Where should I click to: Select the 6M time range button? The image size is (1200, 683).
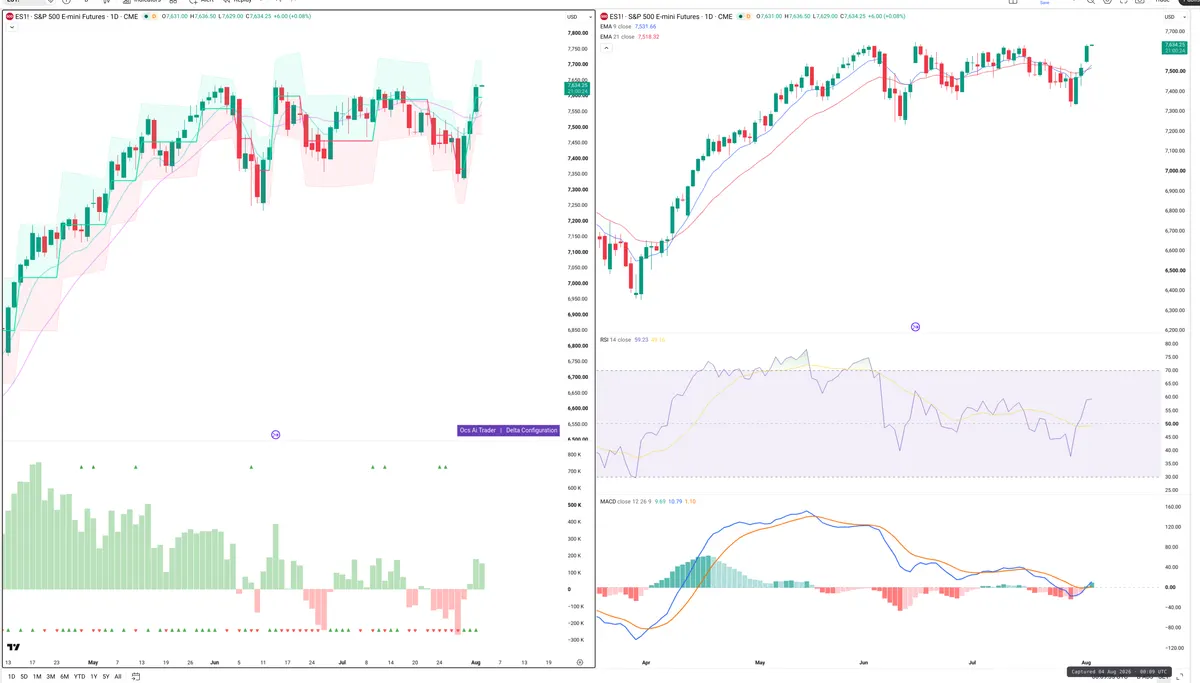tap(64, 677)
